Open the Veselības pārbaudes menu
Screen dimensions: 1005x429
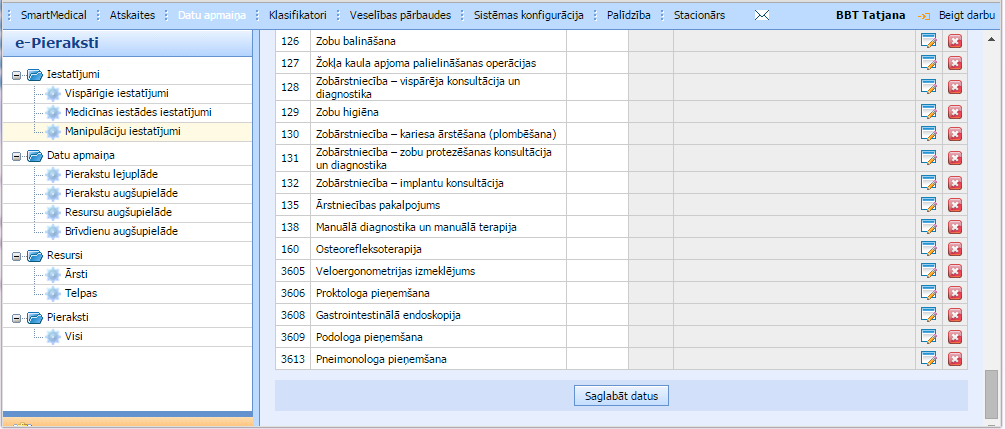[x=400, y=15]
